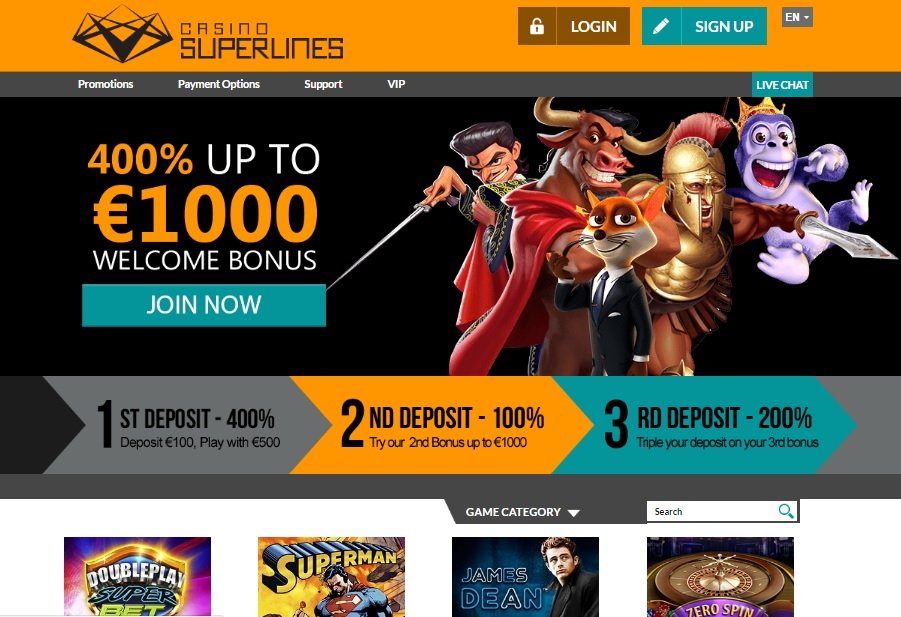Image resolution: width=901 pixels, height=617 pixels.
Task: Open the EN language dropdown
Action: (797, 17)
